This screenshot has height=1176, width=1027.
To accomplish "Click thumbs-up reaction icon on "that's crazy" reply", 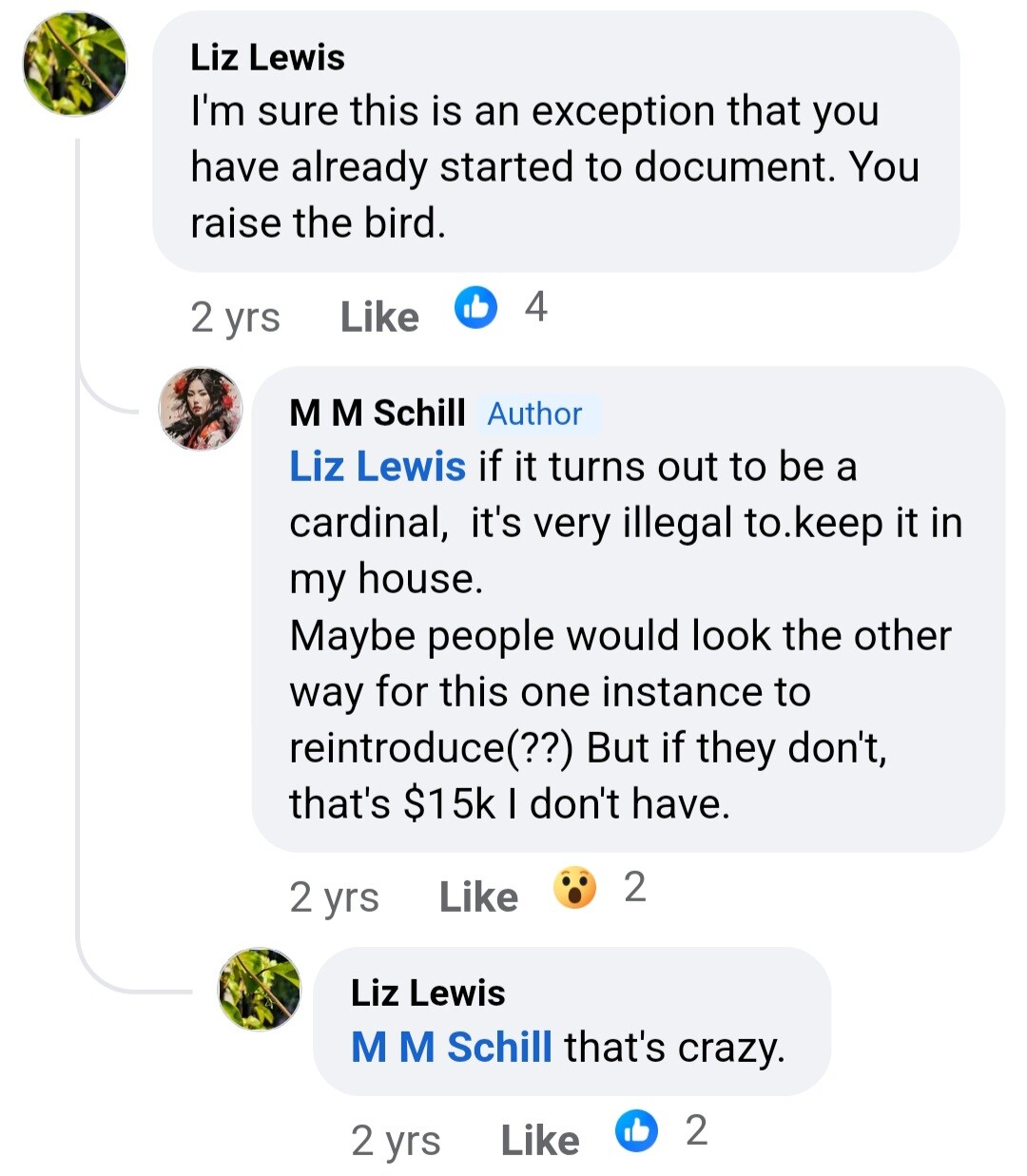I will (x=636, y=1131).
